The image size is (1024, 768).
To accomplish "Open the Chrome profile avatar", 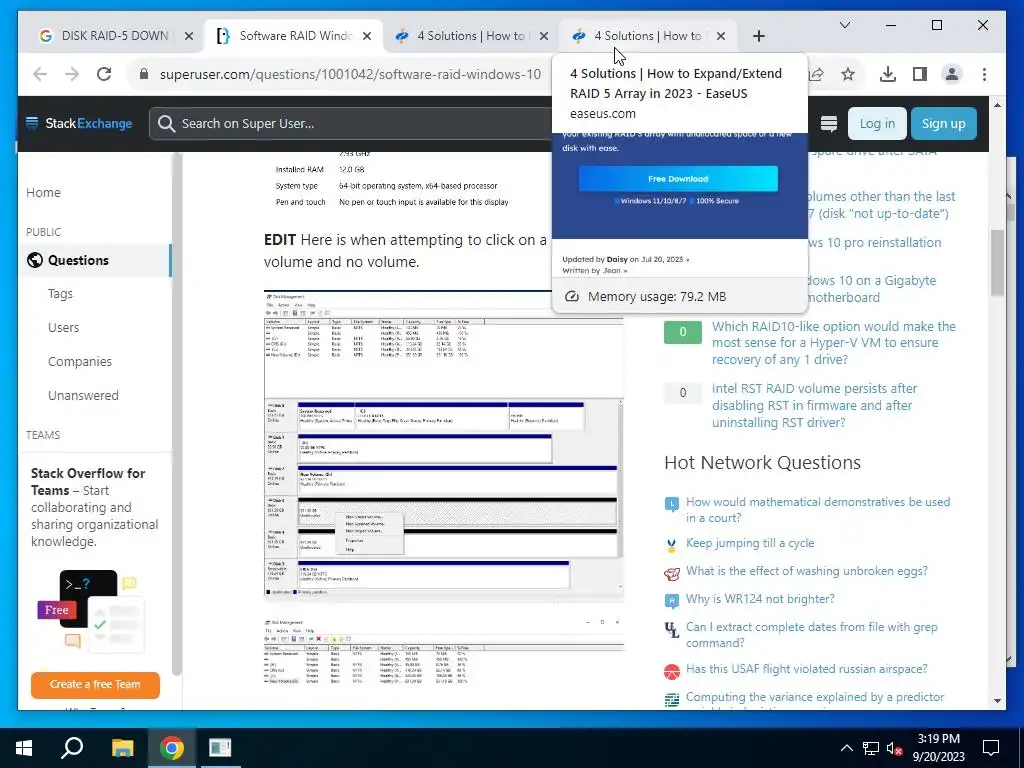I will [x=952, y=74].
